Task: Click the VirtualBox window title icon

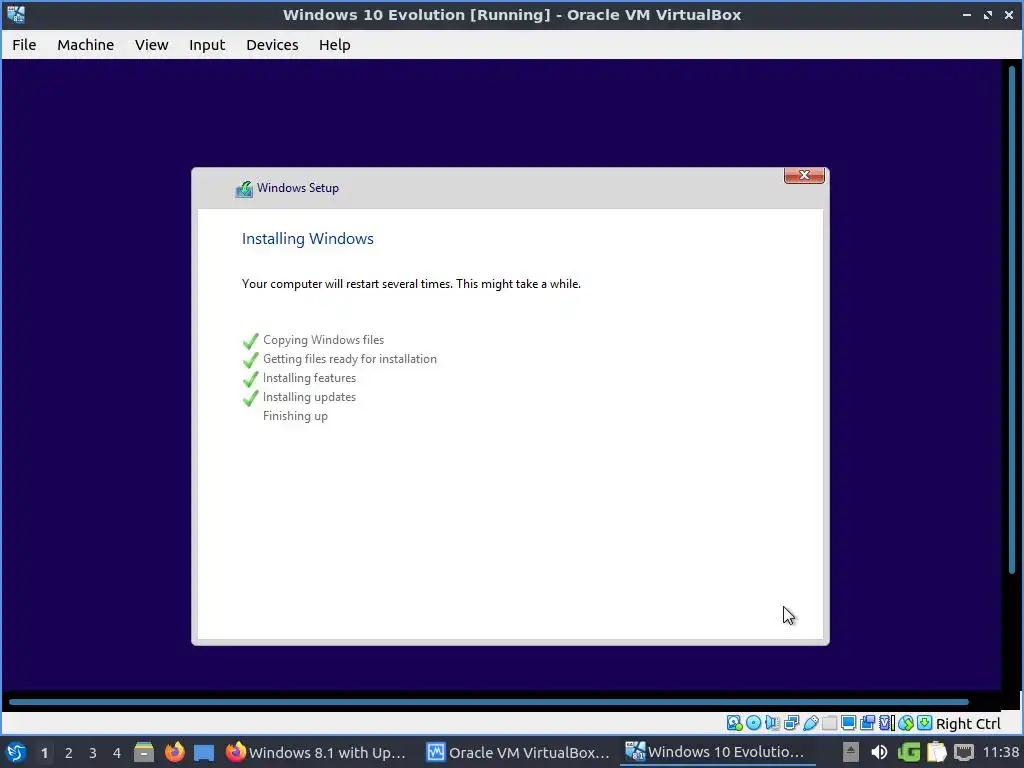Action: (x=16, y=14)
